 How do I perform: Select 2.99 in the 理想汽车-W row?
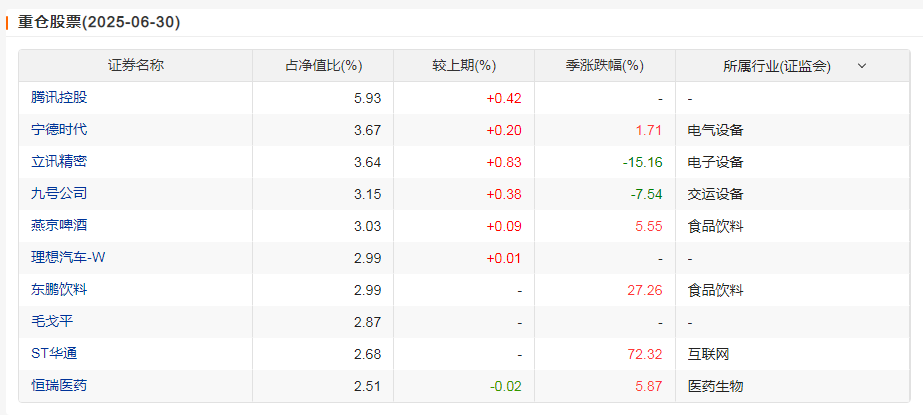coord(368,258)
